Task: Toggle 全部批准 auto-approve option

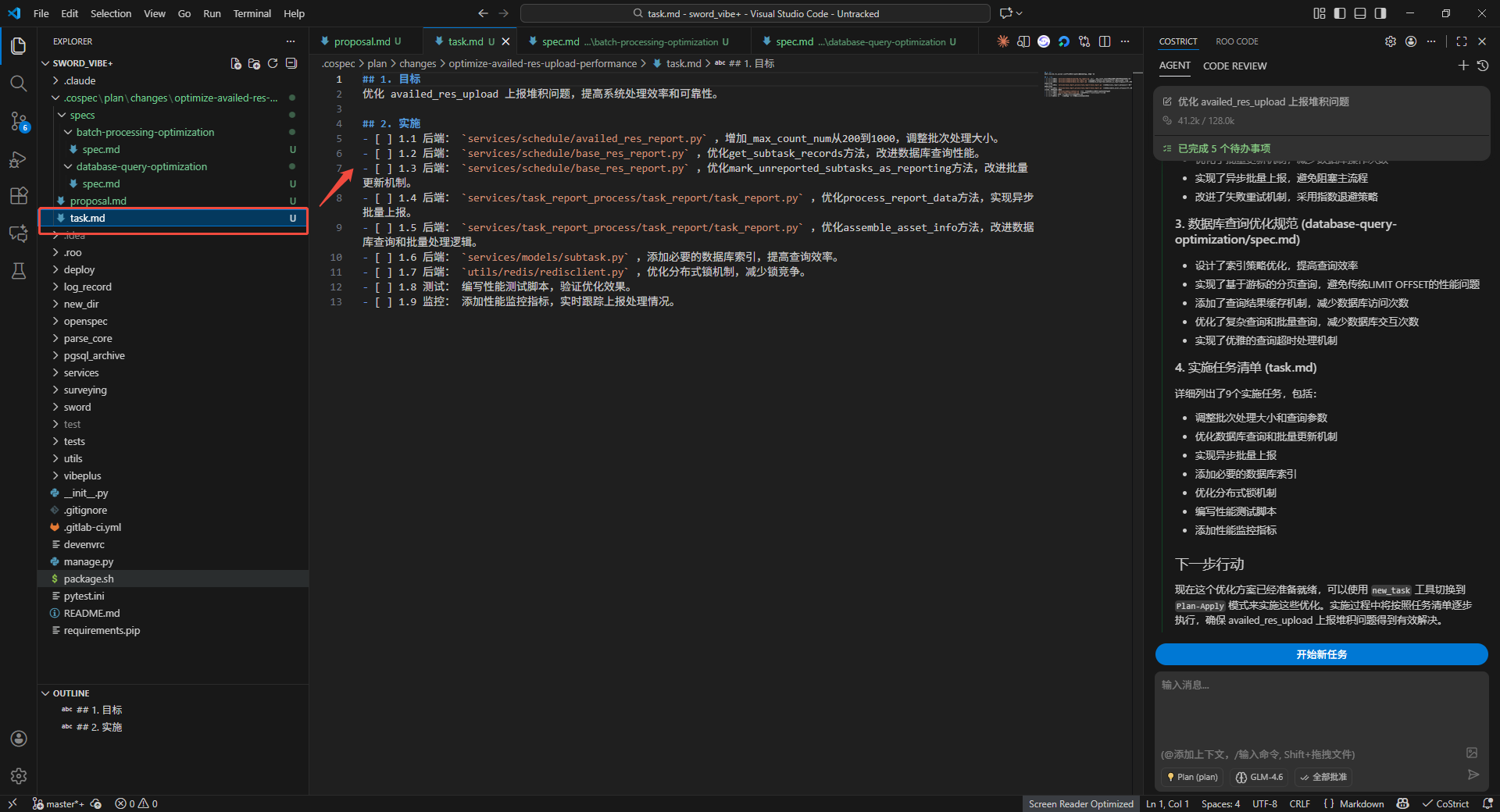Action: coord(1323,777)
